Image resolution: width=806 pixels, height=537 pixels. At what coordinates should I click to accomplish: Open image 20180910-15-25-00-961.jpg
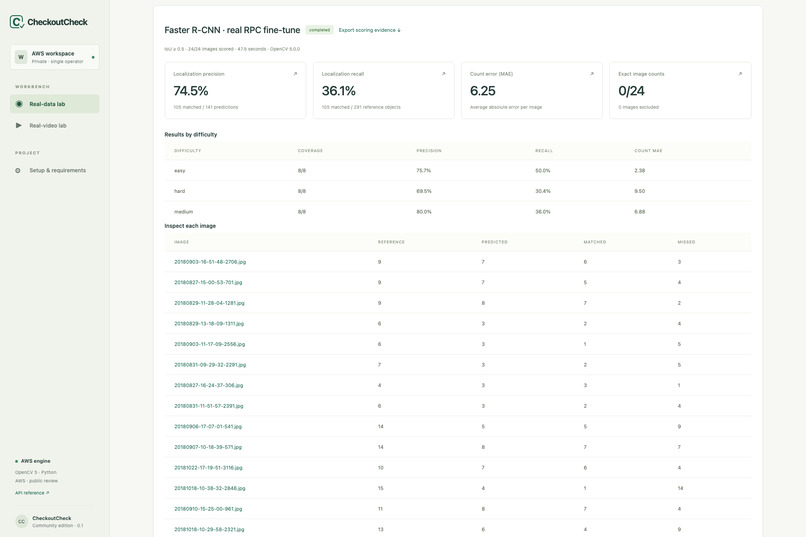[x=208, y=509]
